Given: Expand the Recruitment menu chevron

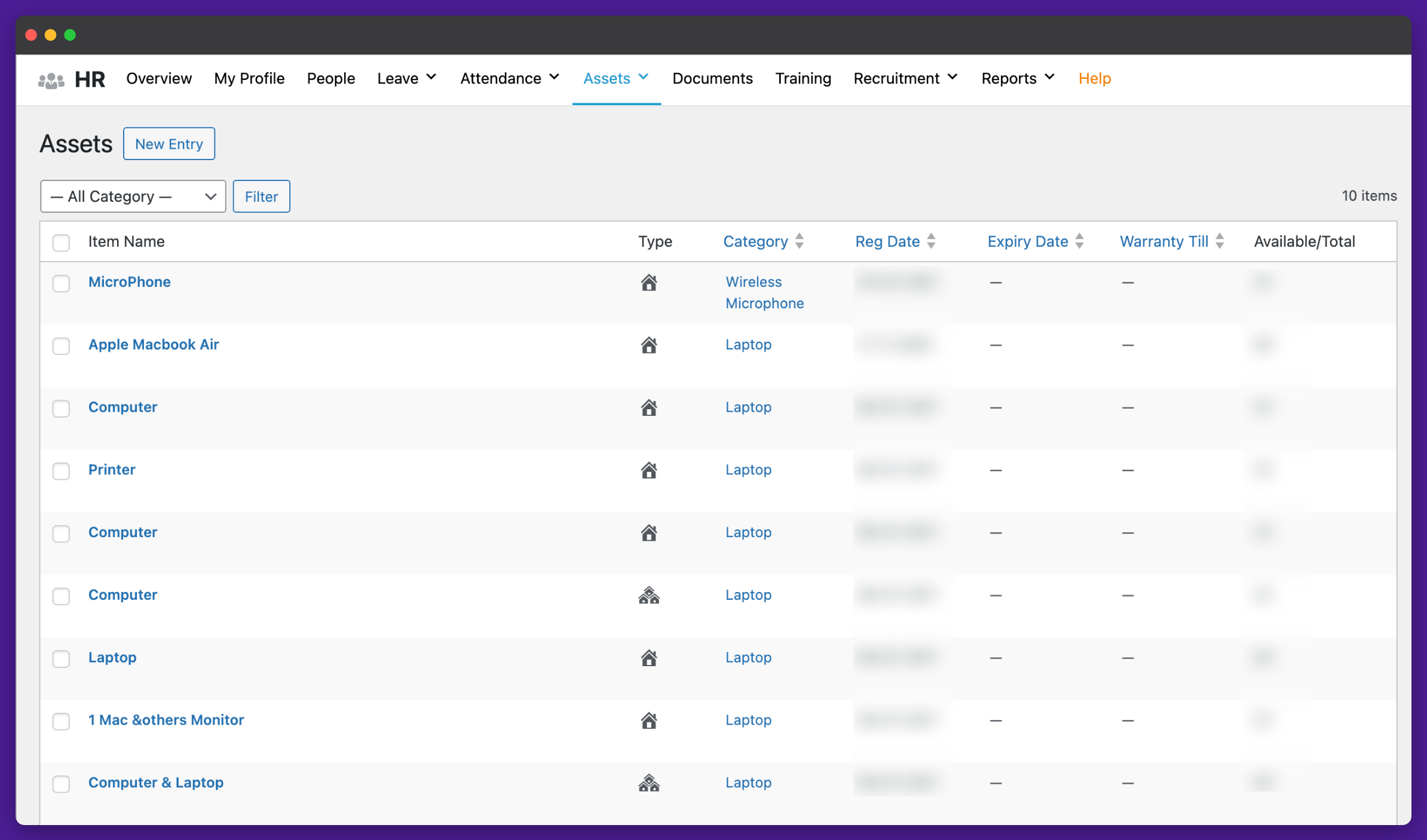Looking at the screenshot, I should tap(953, 78).
